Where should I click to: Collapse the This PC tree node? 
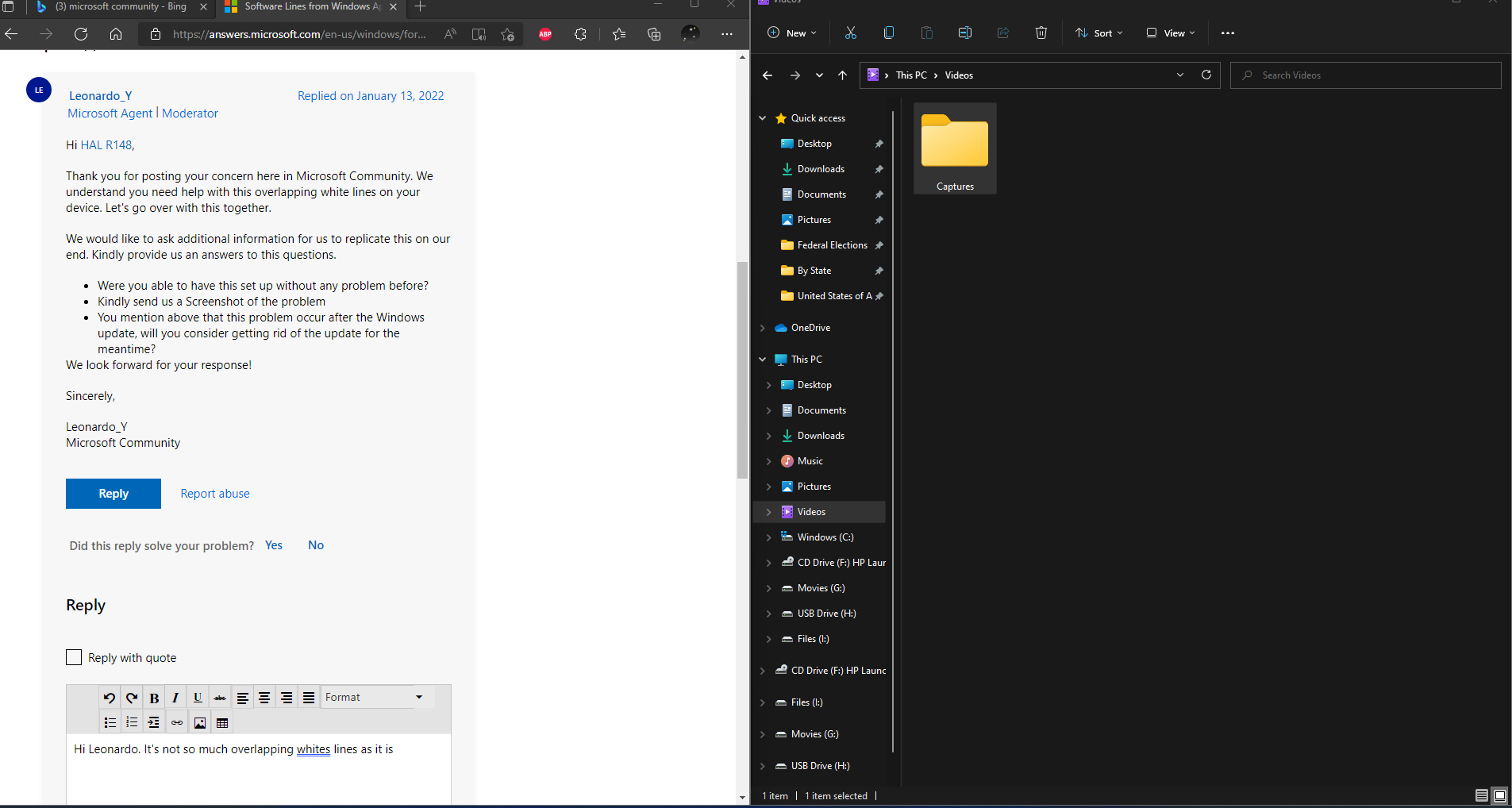click(762, 360)
